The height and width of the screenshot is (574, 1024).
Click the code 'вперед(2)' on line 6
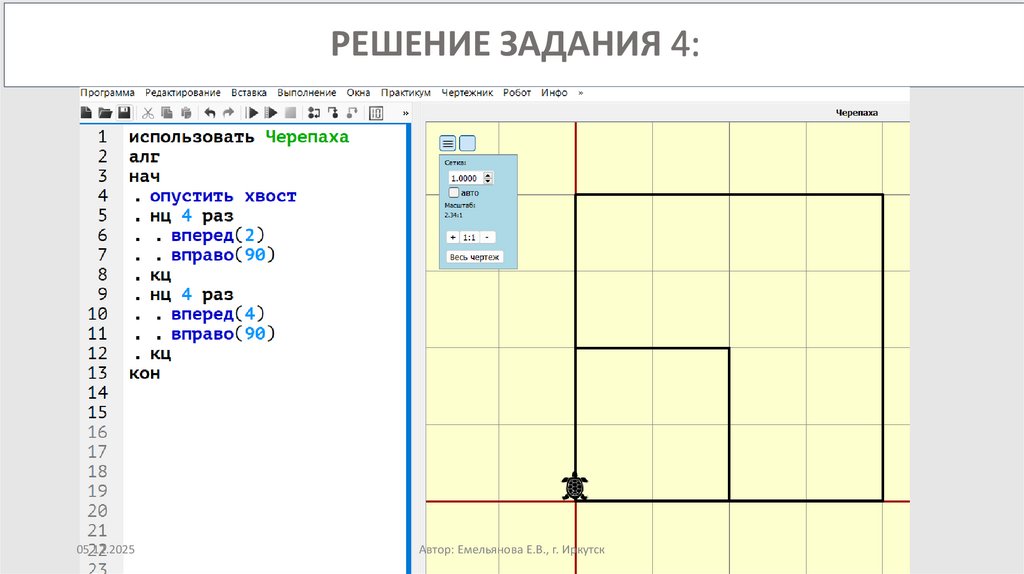coord(218,236)
